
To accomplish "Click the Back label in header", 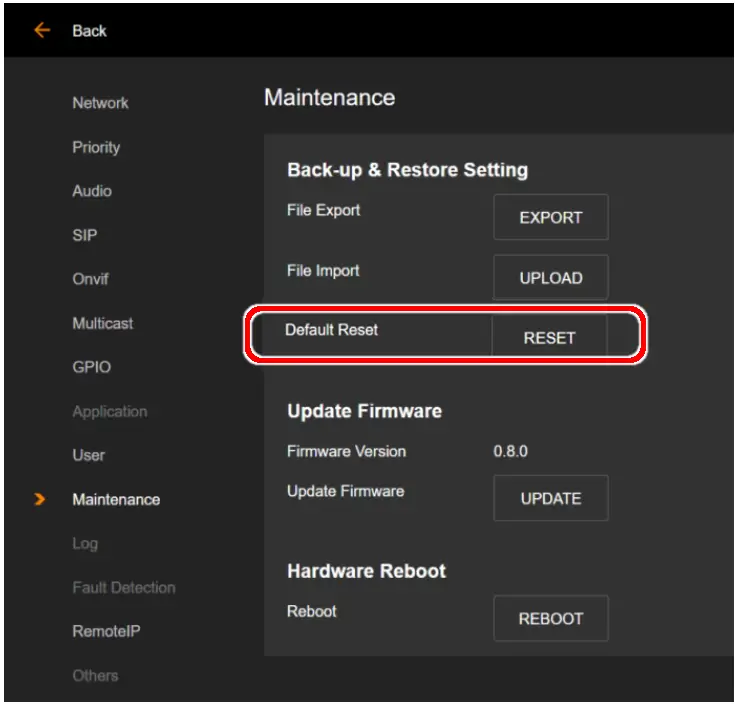I will [x=89, y=31].
